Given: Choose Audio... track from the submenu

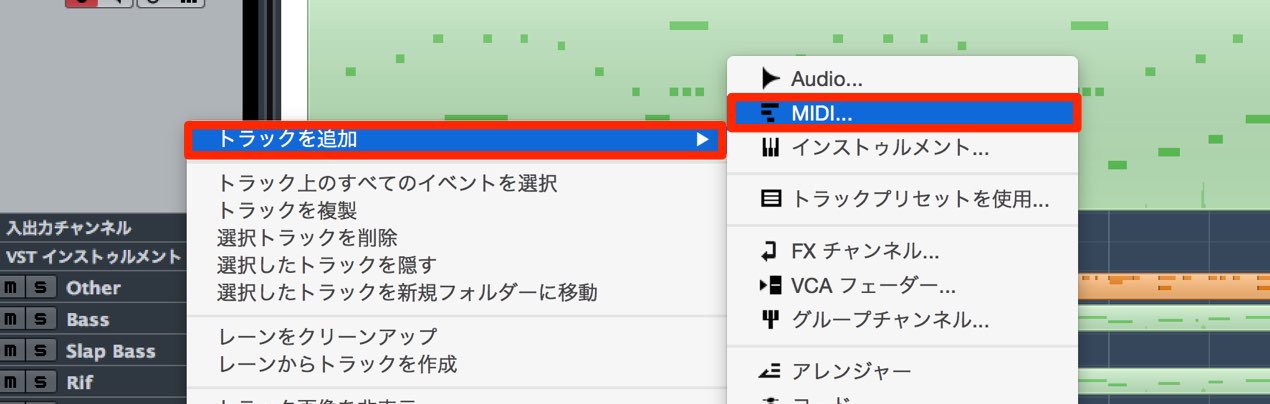Looking at the screenshot, I should [x=903, y=78].
